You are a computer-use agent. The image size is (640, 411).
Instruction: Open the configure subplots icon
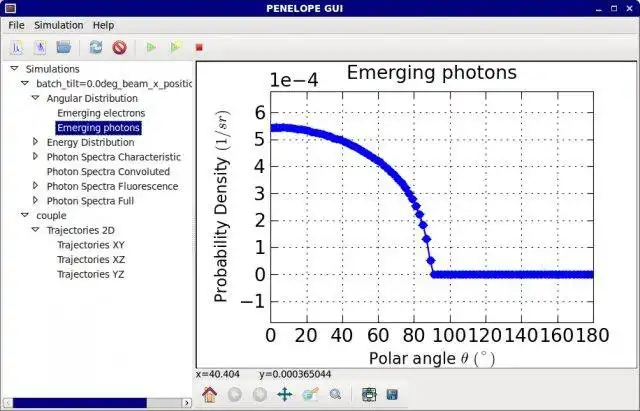point(369,394)
